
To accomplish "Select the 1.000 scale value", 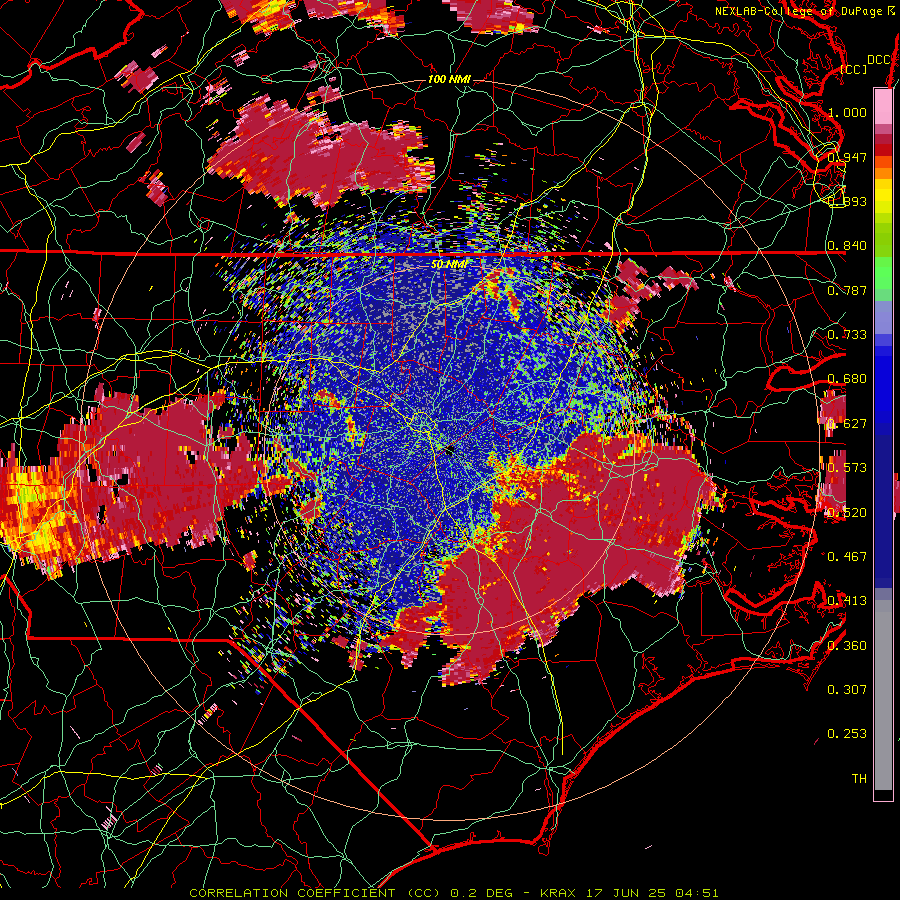I will (847, 112).
